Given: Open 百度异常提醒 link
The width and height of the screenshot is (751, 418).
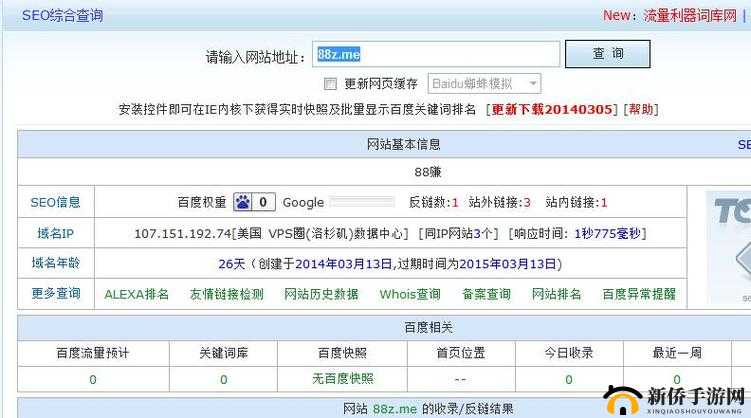Looking at the screenshot, I should tap(639, 294).
